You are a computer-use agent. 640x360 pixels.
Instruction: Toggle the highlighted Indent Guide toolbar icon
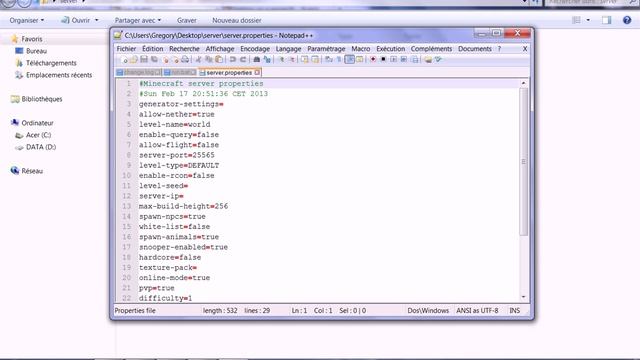349,60
